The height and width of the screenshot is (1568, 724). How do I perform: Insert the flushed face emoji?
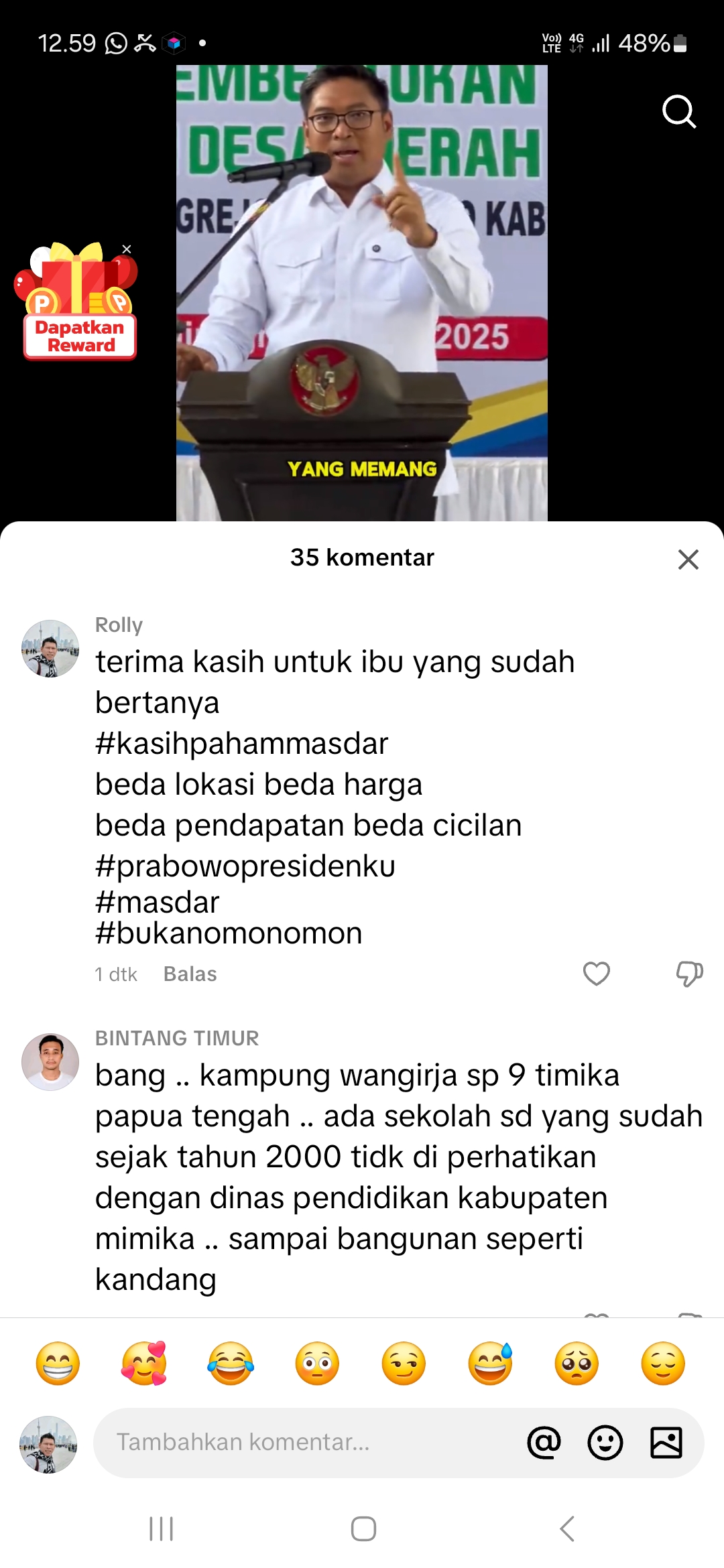point(317,1363)
